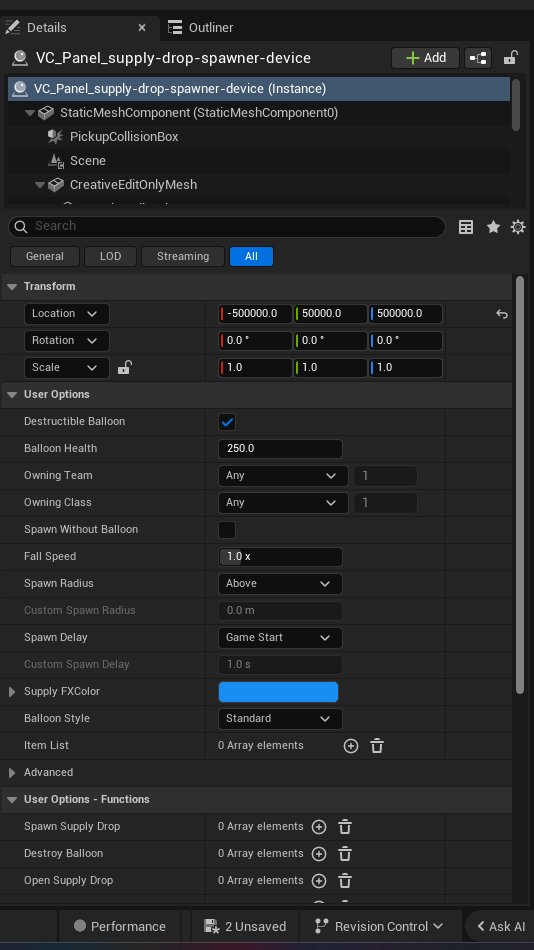Select the LOD filter tab
Viewport: 534px width, 950px height.
pos(110,256)
